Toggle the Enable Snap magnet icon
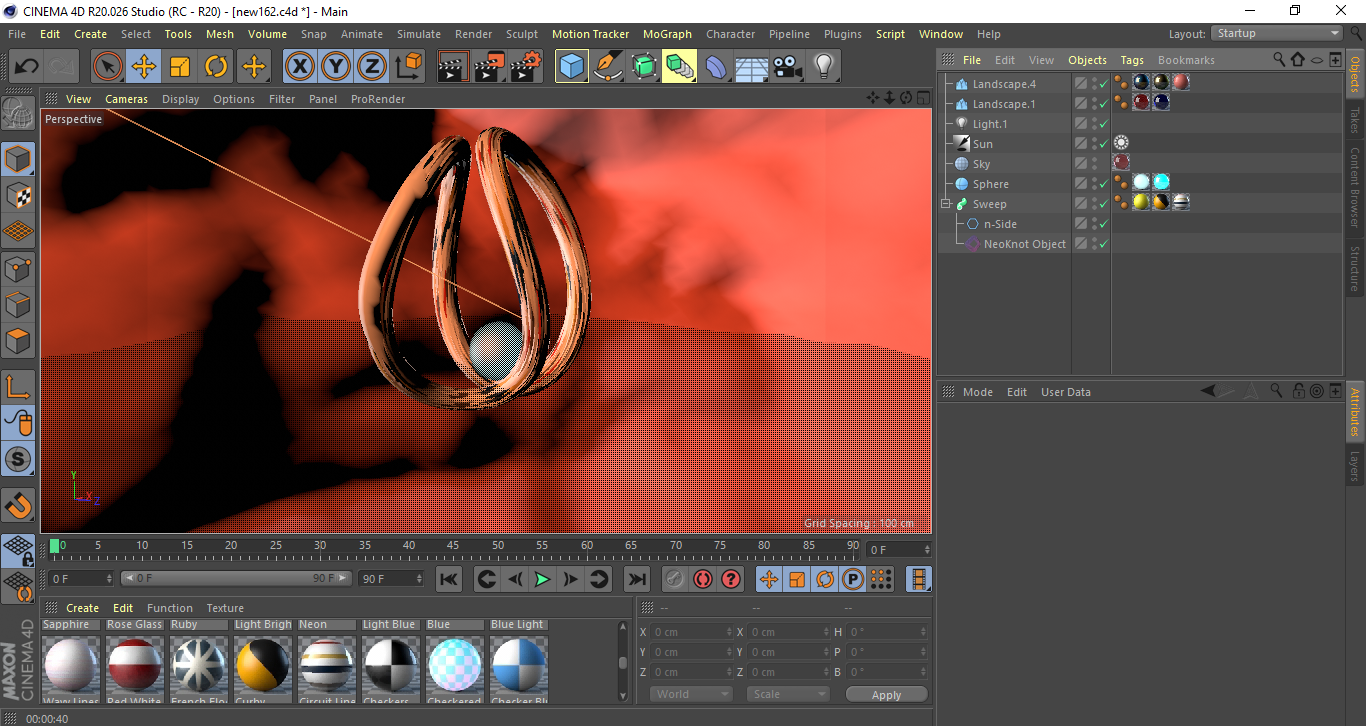The width and height of the screenshot is (1366, 726). [x=18, y=505]
